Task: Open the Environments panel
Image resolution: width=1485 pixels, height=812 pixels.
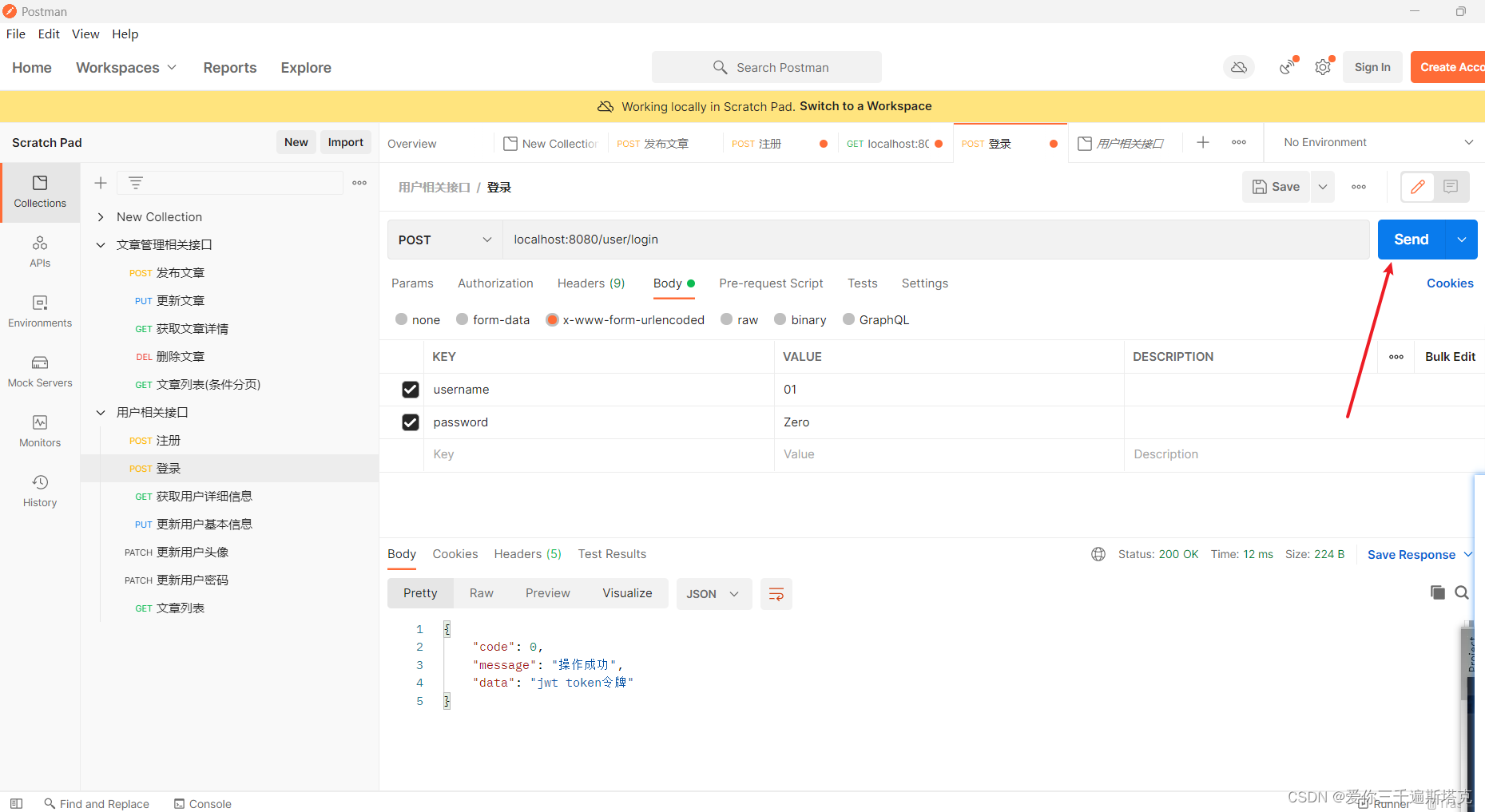Action: tap(40, 311)
